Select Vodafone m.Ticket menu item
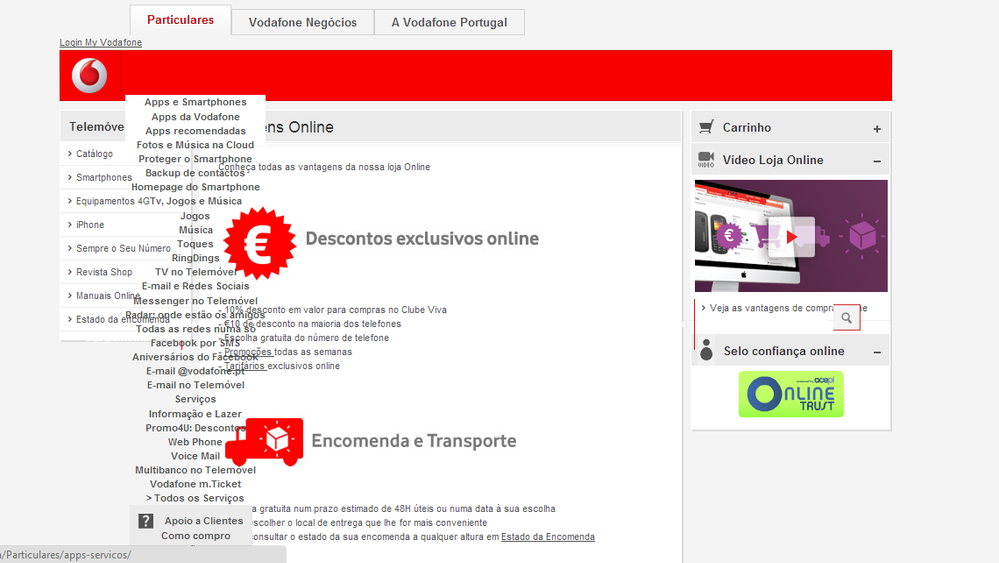Image resolution: width=999 pixels, height=563 pixels. [196, 484]
